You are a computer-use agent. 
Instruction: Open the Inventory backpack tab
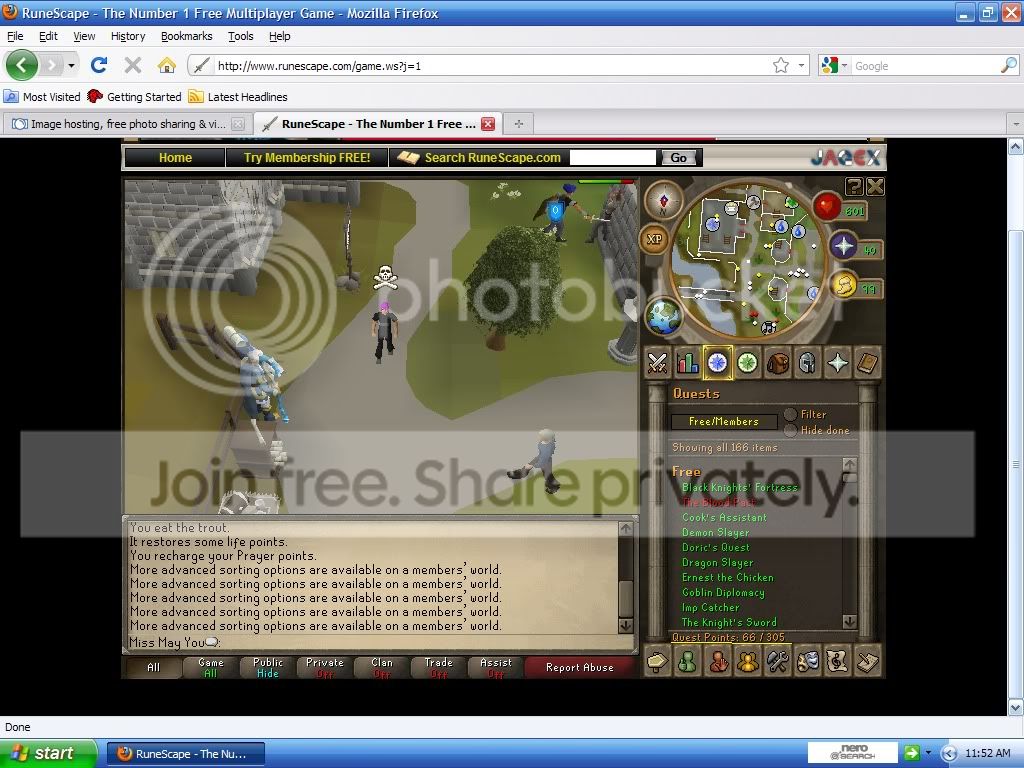coord(778,362)
